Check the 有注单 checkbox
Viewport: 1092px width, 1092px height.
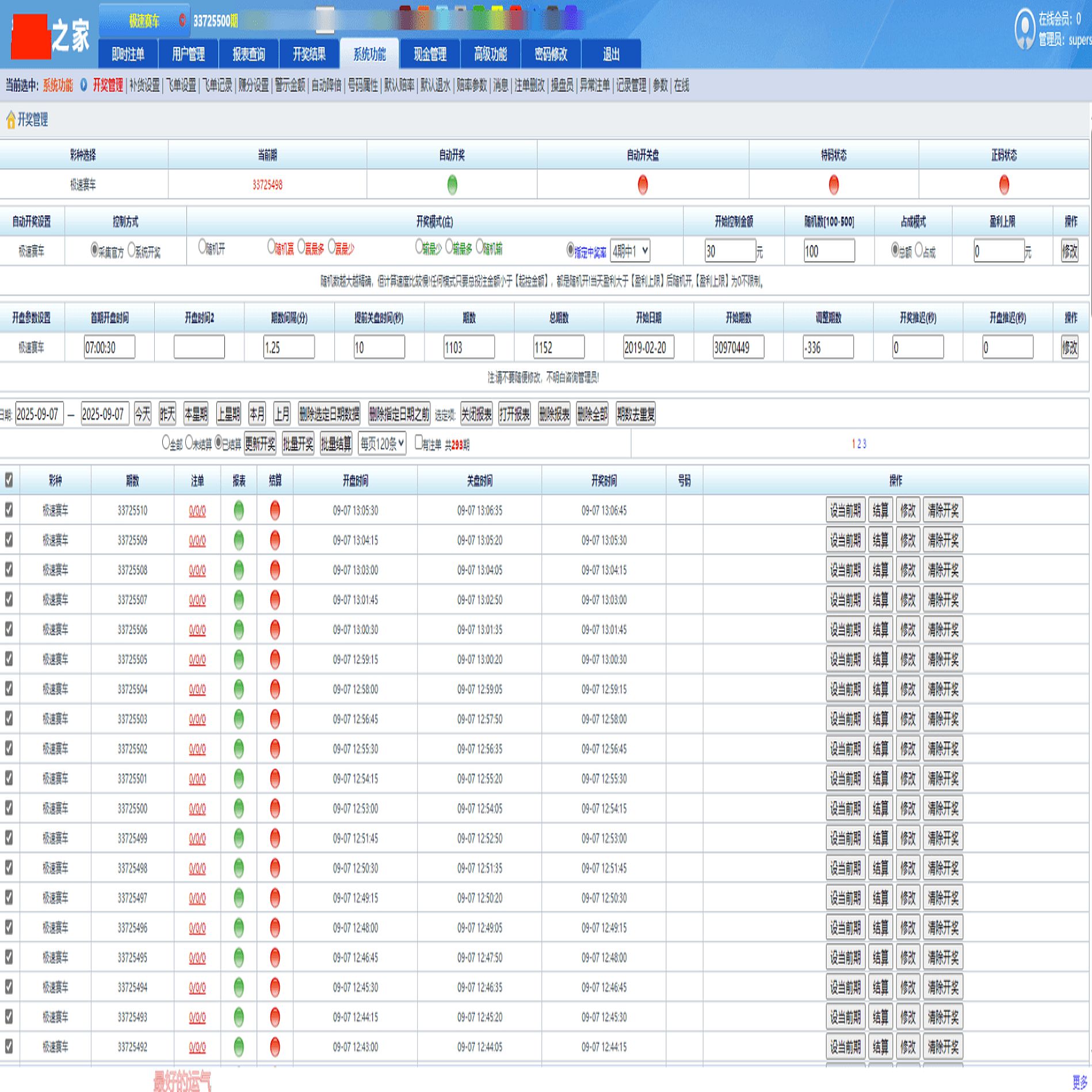(419, 442)
